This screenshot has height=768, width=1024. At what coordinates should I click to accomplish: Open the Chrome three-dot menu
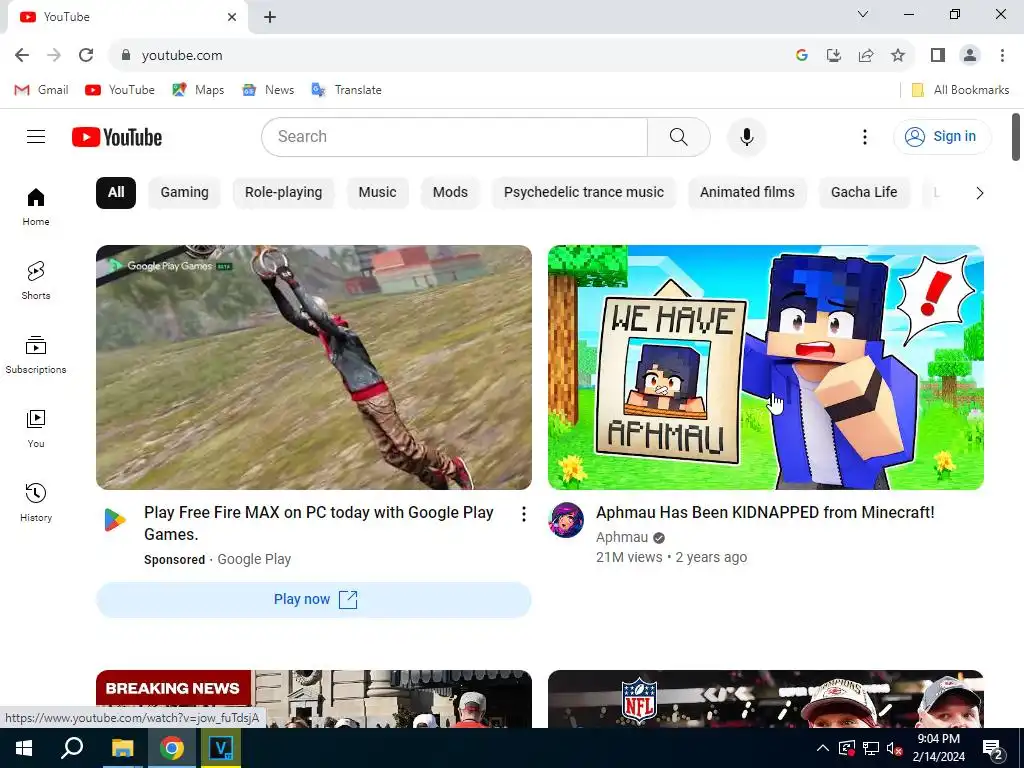tap(1002, 56)
